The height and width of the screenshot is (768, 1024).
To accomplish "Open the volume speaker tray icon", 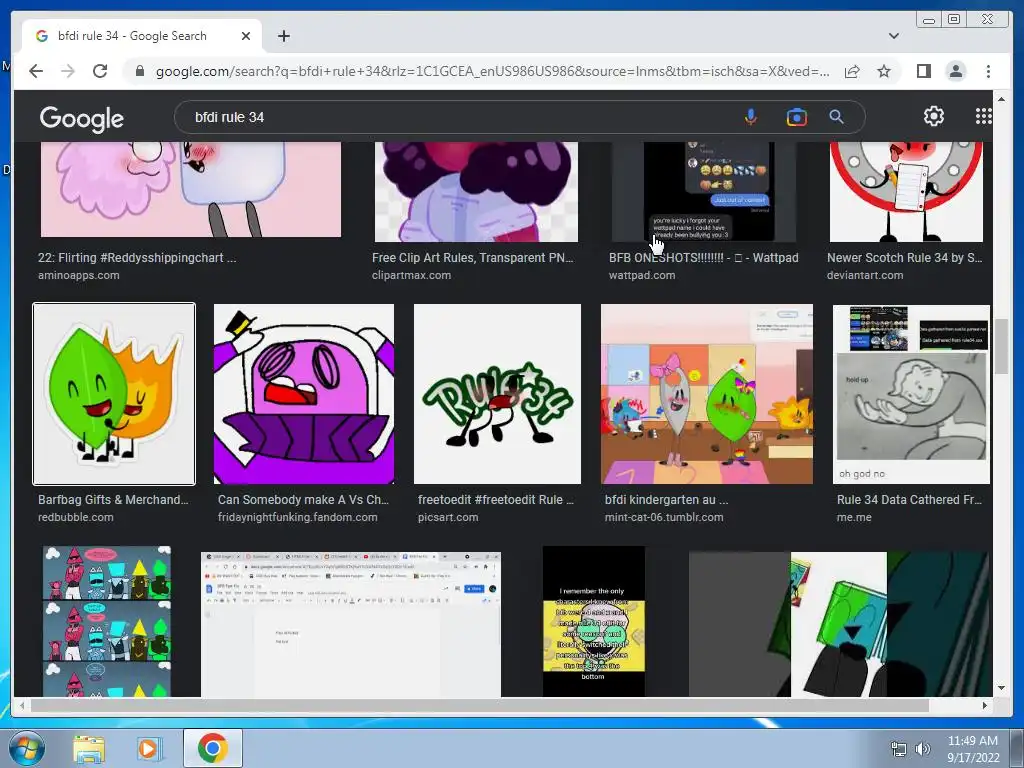I will (923, 749).
